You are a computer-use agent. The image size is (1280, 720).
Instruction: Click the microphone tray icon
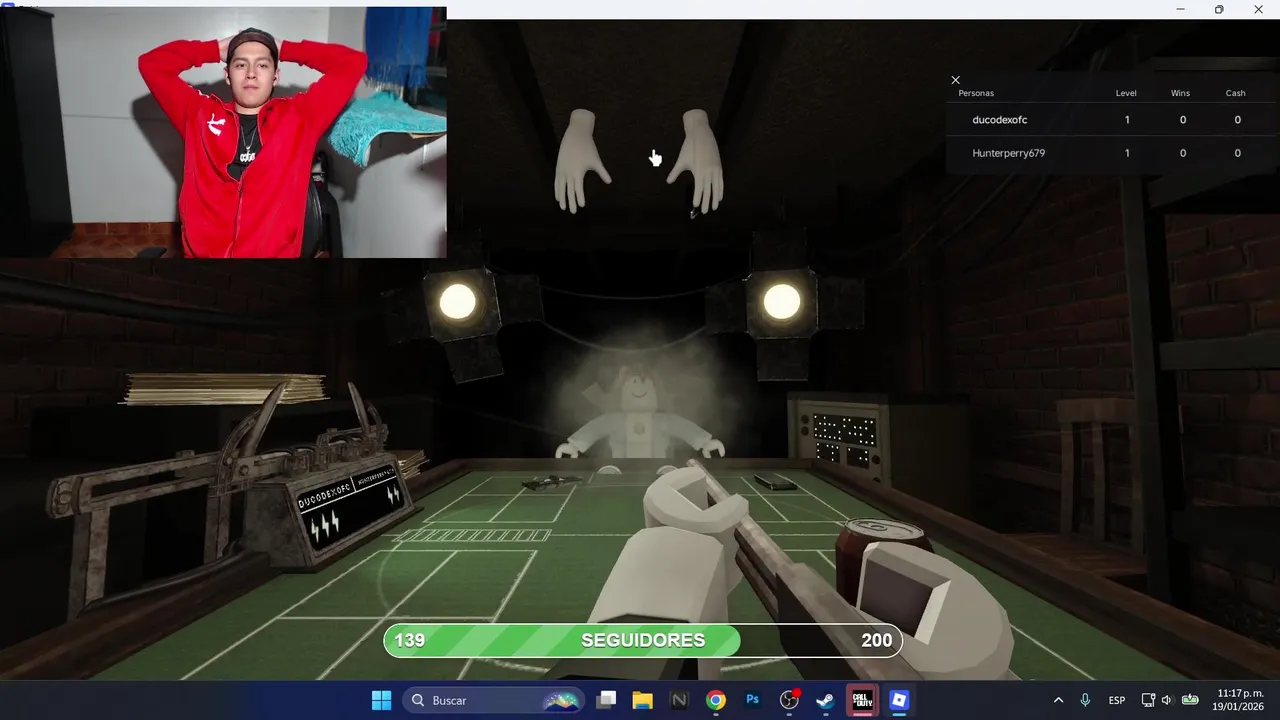[x=1085, y=700]
